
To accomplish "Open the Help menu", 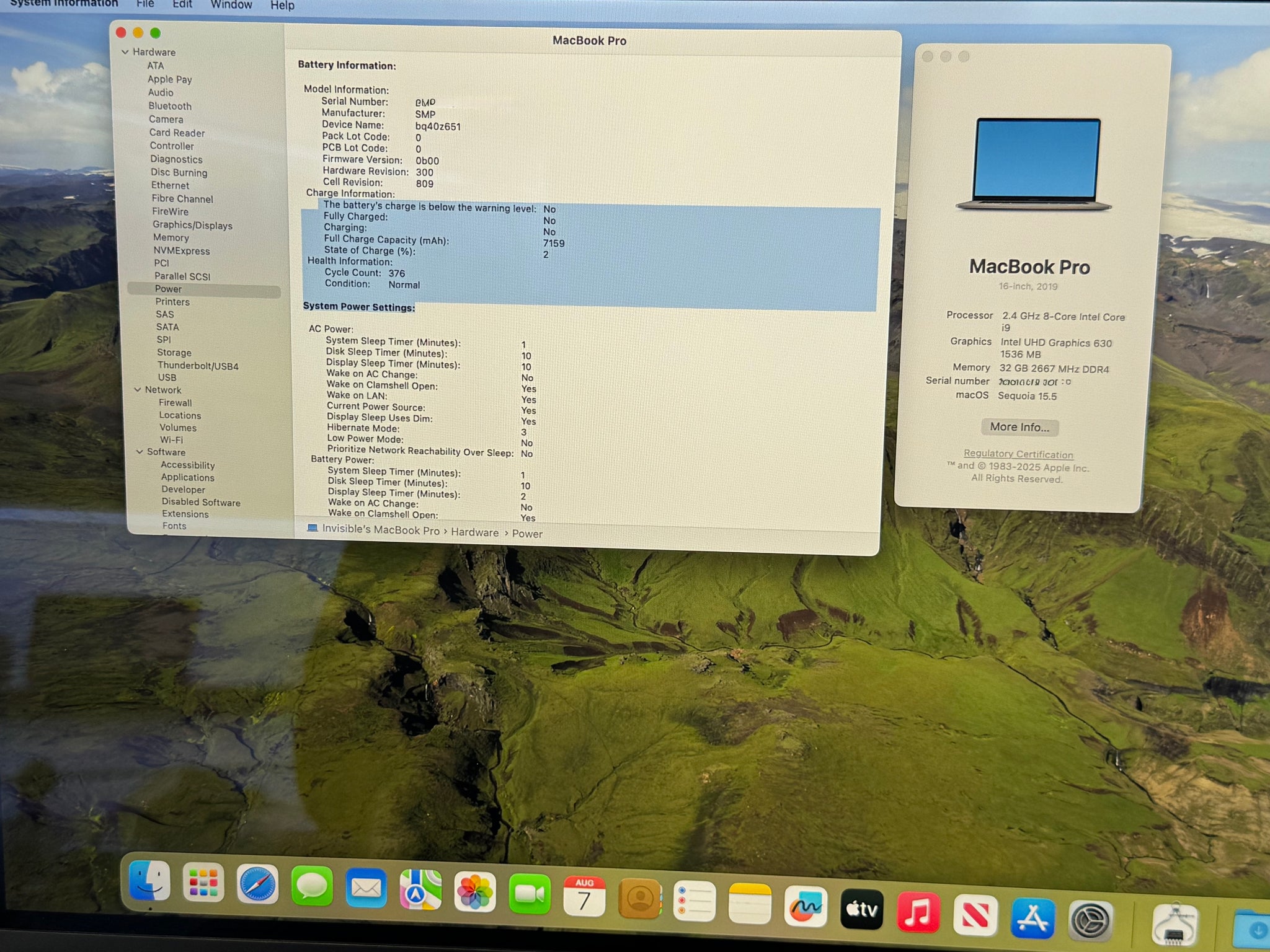I will click(282, 6).
